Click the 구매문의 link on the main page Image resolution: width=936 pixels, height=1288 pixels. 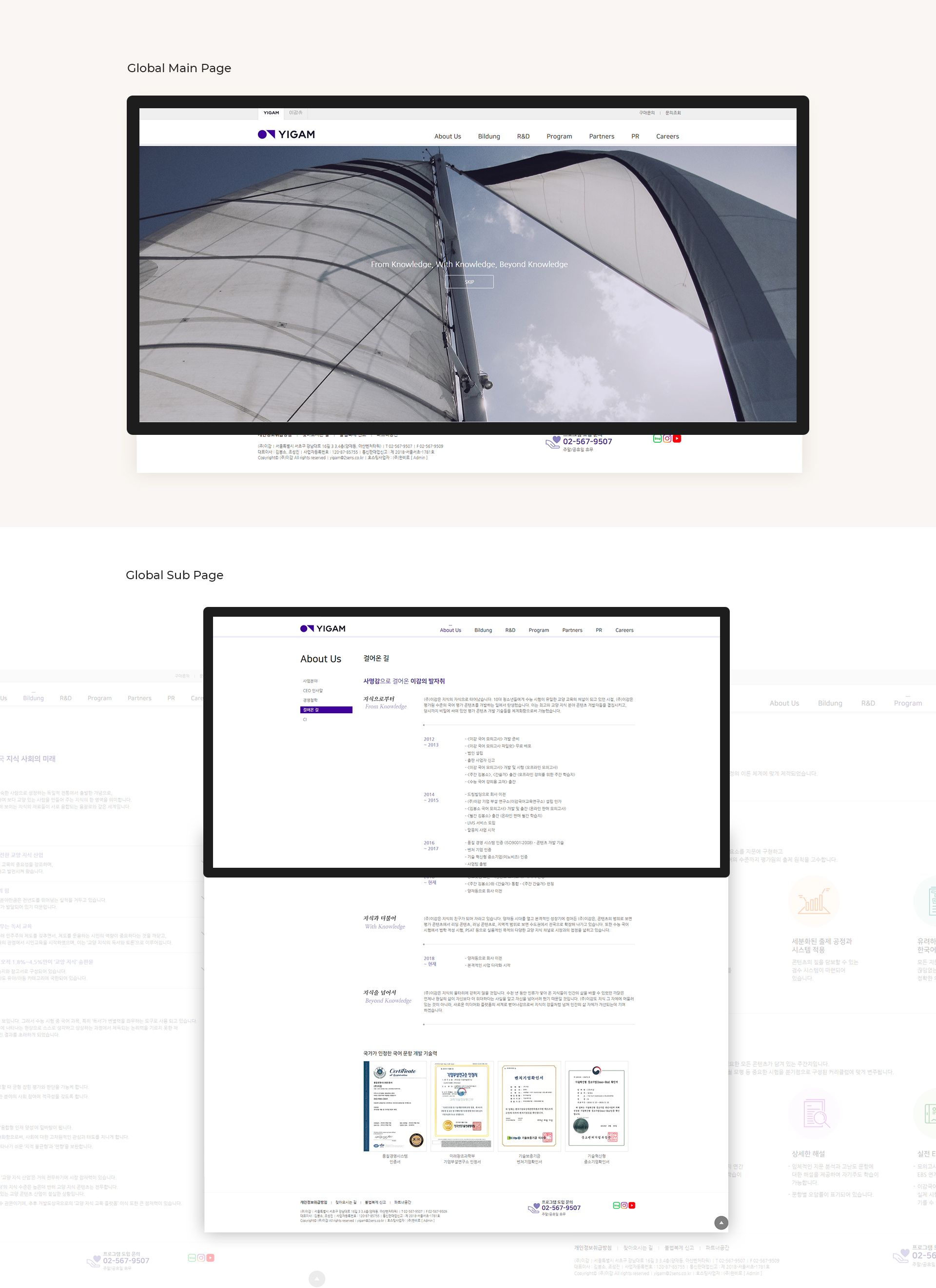tap(646, 113)
